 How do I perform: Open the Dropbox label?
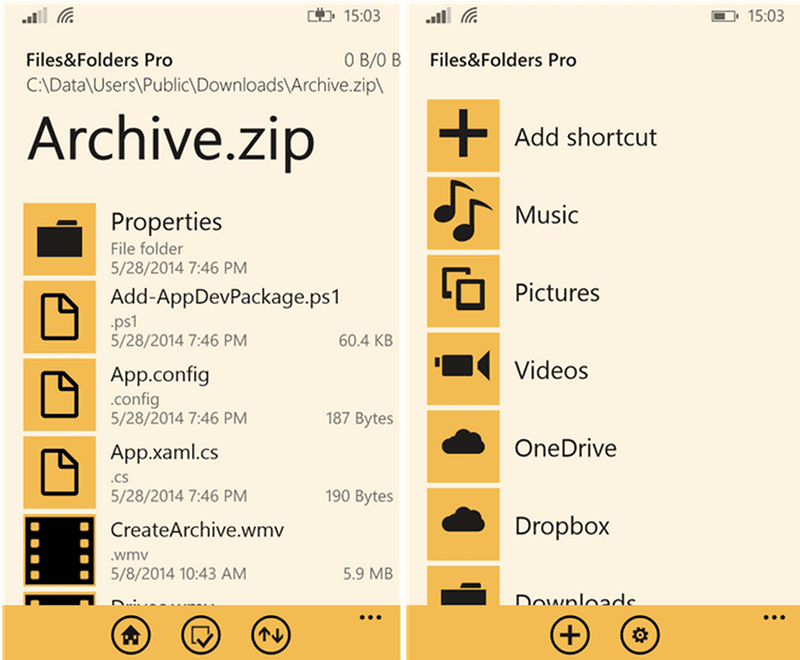click(562, 526)
